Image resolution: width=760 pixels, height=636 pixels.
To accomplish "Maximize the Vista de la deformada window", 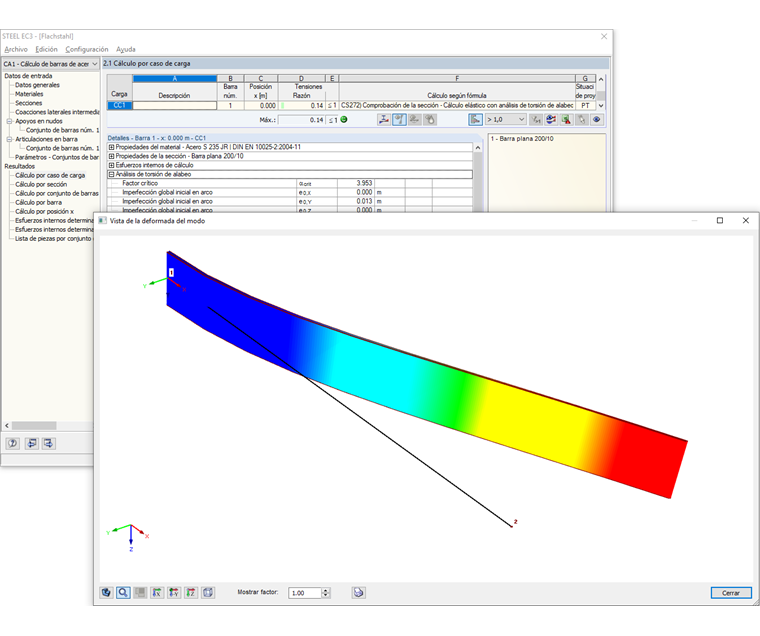I will point(720,221).
